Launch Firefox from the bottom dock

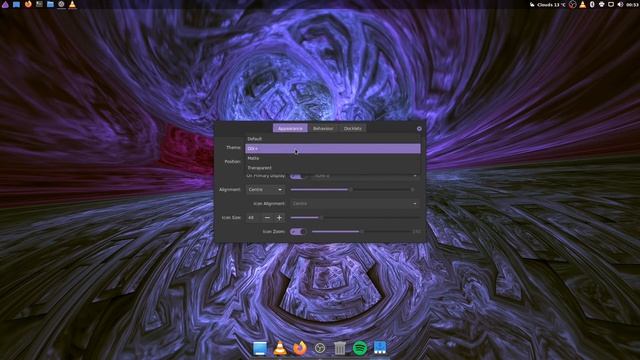(300, 348)
